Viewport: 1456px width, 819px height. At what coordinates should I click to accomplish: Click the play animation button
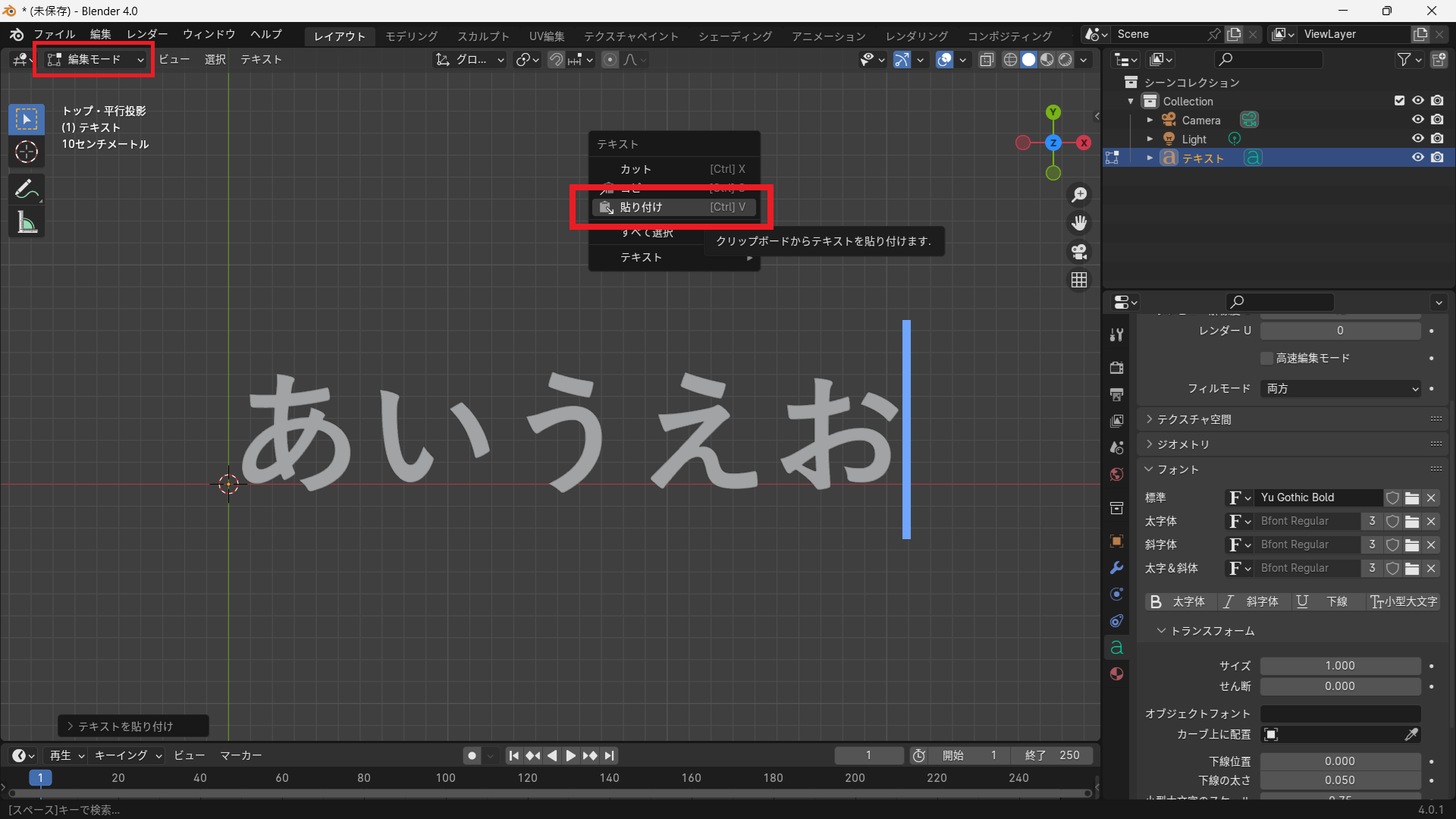click(x=571, y=755)
